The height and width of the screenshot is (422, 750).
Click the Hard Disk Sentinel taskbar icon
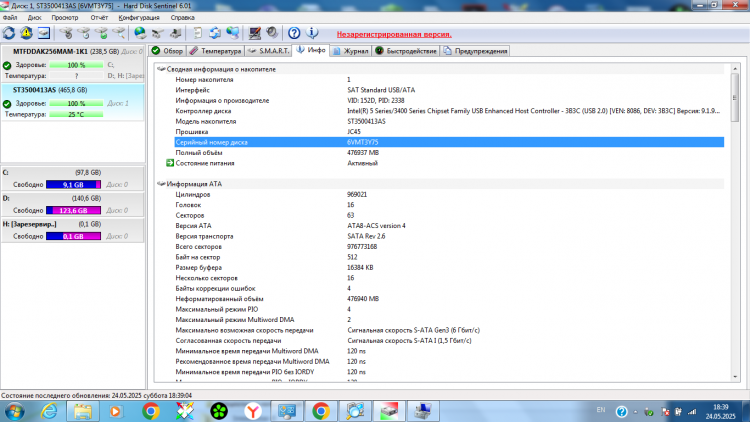tap(389, 411)
